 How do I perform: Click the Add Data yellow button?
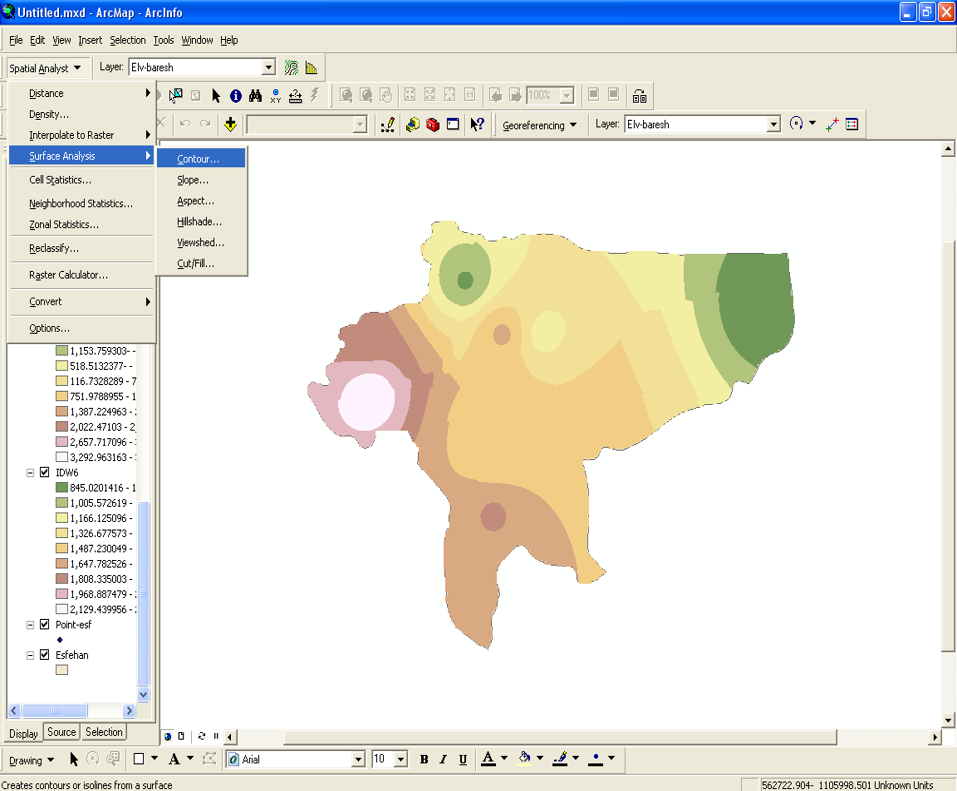[230, 125]
